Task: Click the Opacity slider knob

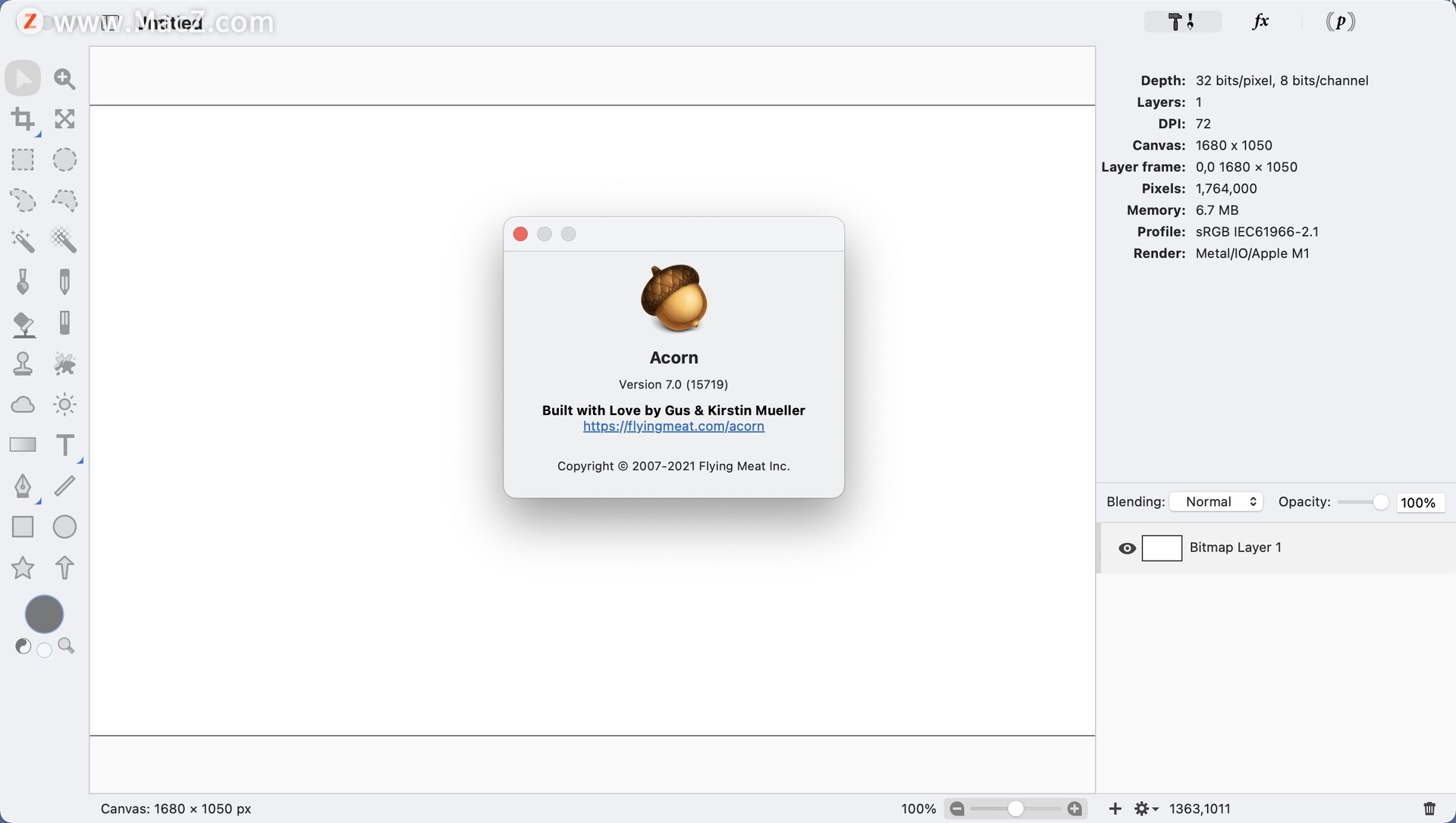Action: (1380, 502)
